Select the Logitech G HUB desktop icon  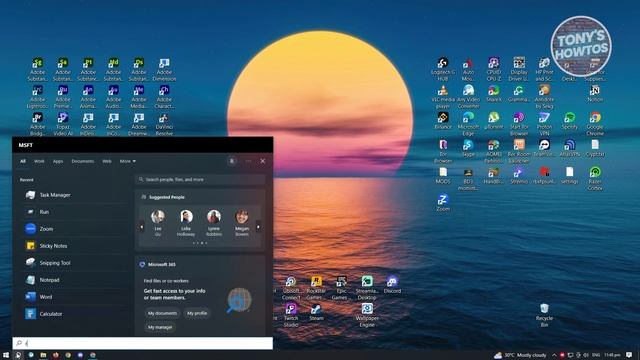443,69
